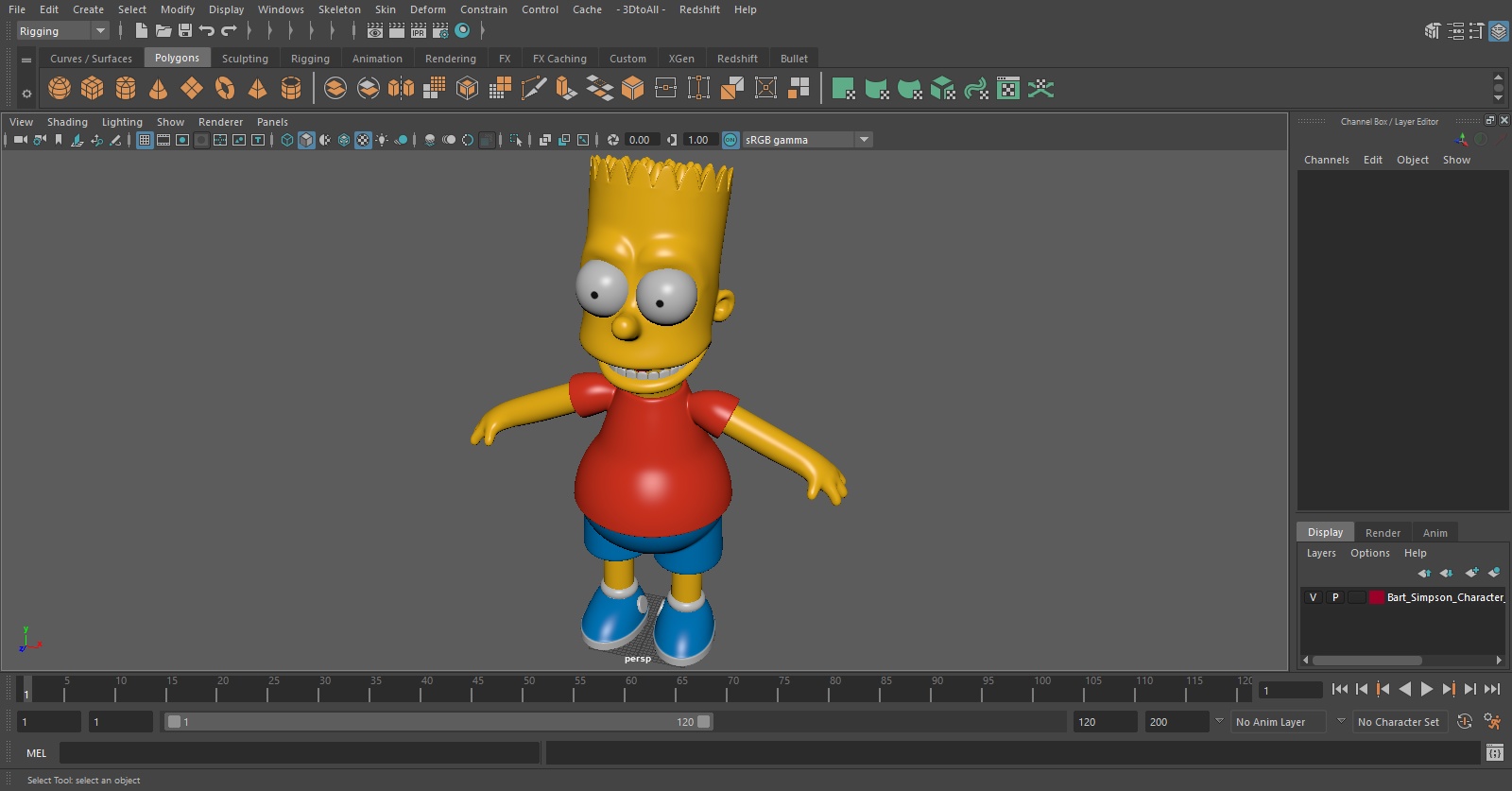This screenshot has width=1512, height=791.
Task: Open the Redshift menu in menu bar
Action: click(699, 9)
